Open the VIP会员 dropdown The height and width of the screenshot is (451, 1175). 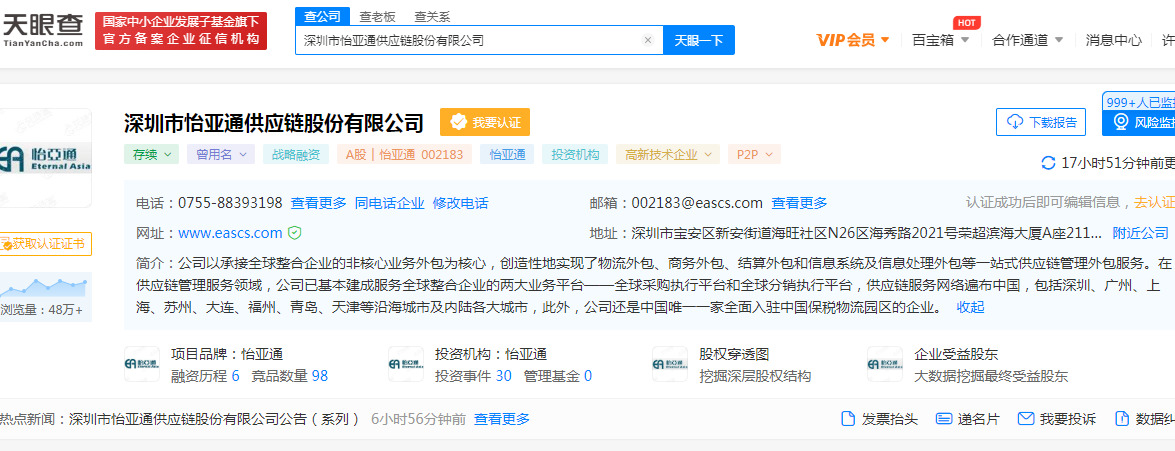click(x=853, y=40)
